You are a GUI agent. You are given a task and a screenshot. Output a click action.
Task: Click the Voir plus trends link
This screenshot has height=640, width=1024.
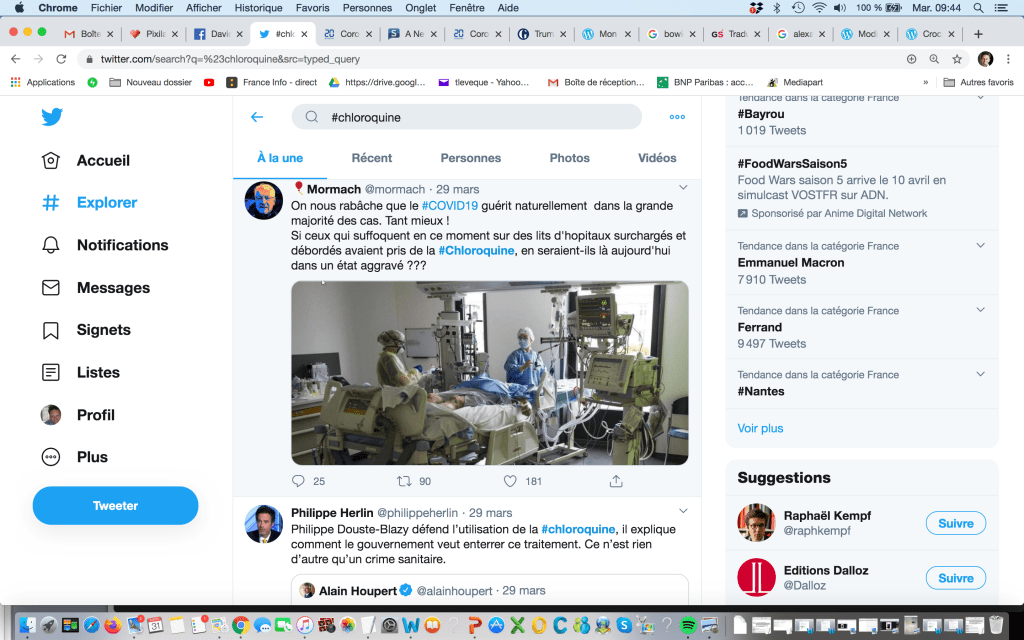760,428
